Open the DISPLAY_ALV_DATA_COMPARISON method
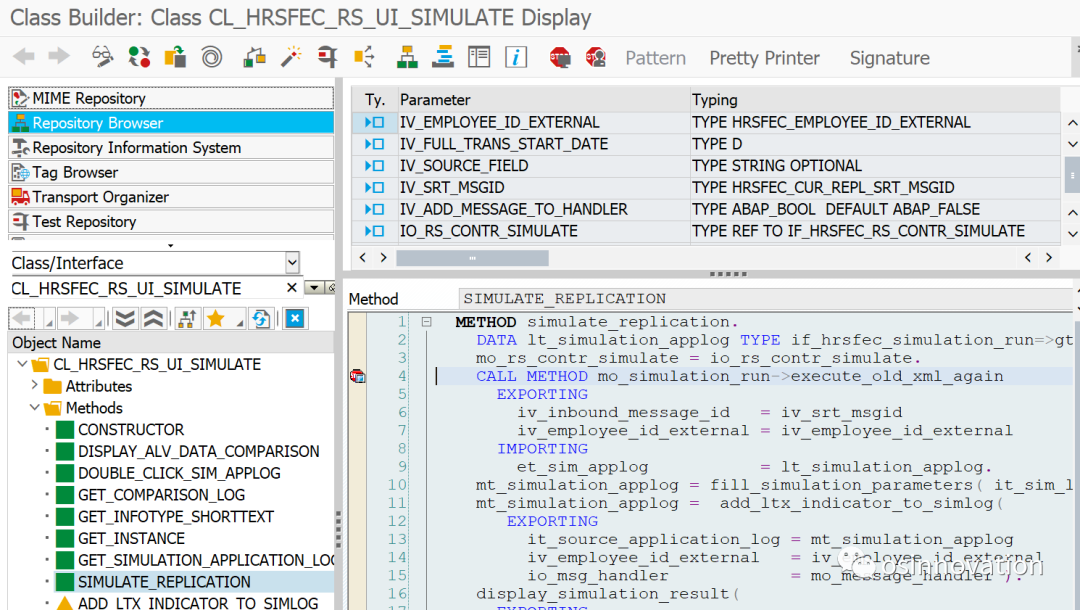1080x610 pixels. click(x=198, y=451)
